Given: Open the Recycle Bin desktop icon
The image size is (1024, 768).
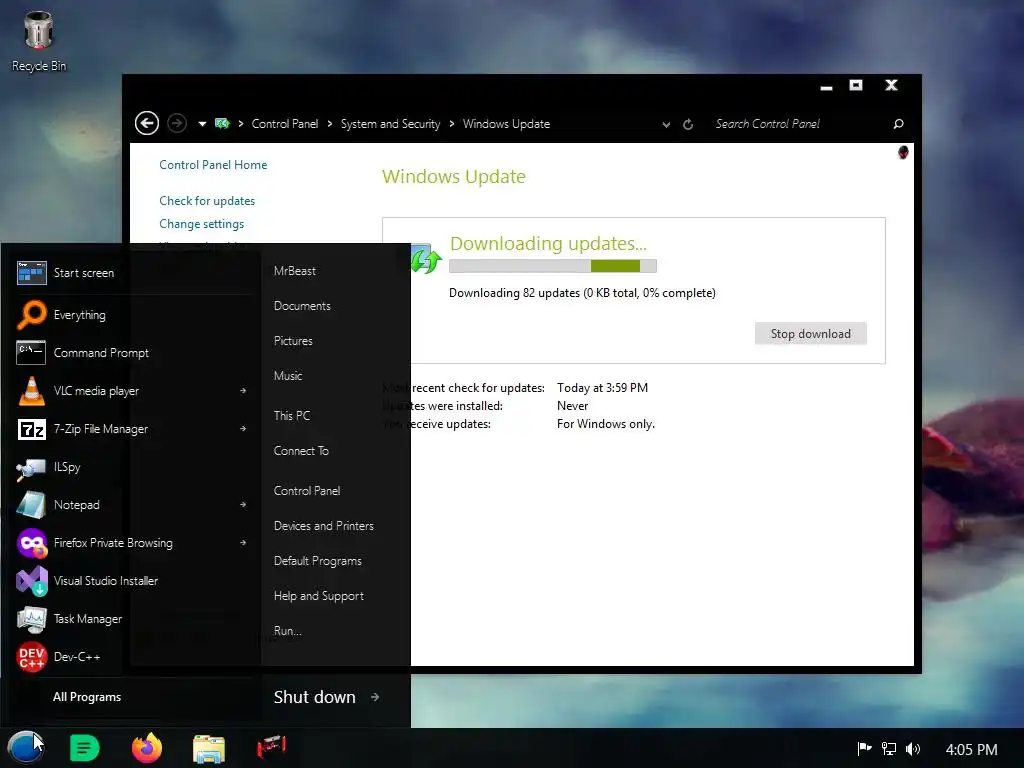Looking at the screenshot, I should click(x=39, y=40).
